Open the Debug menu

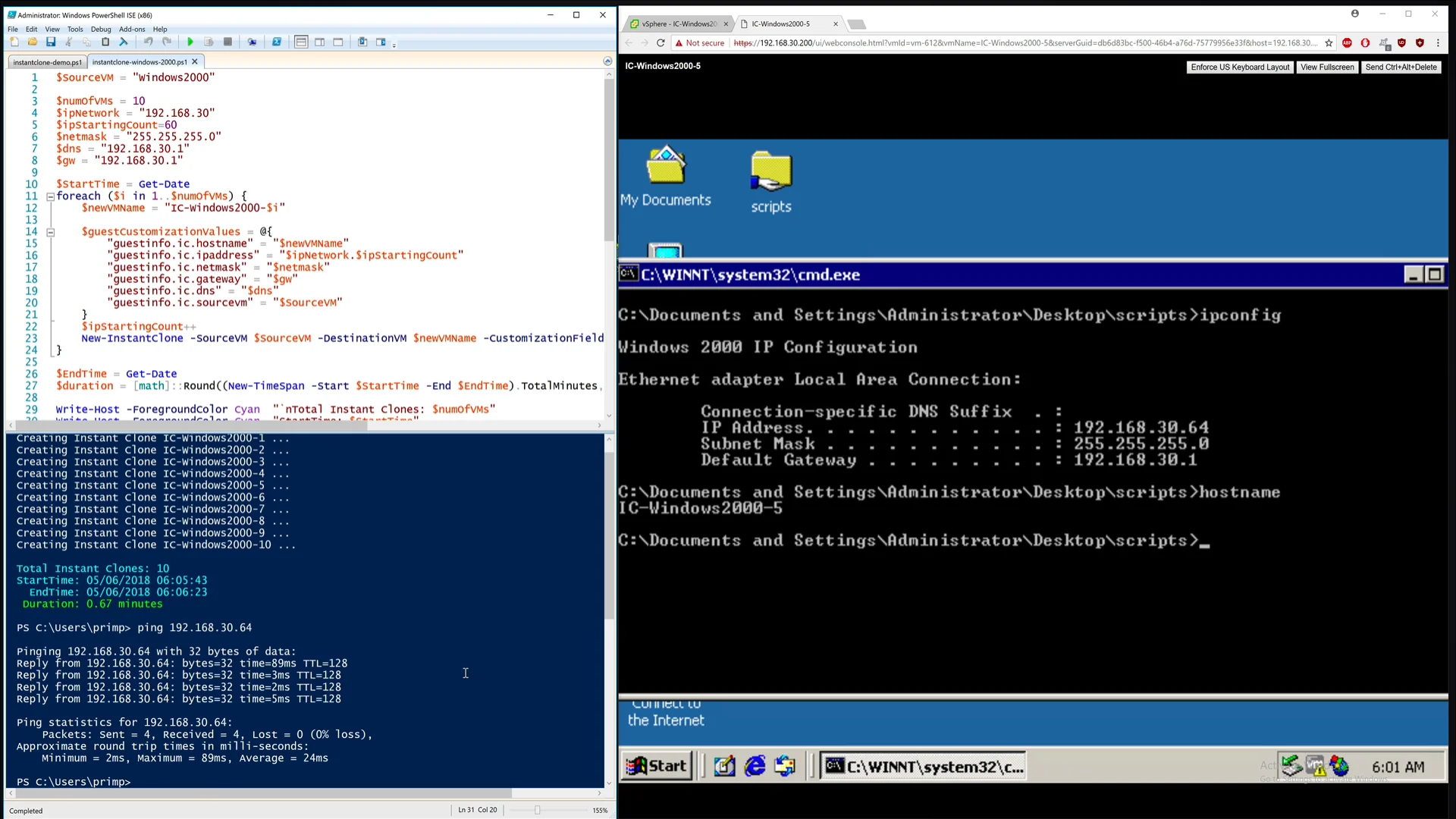point(101,30)
